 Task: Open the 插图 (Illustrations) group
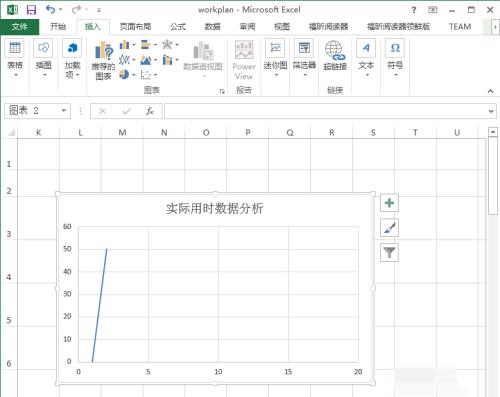coord(44,58)
